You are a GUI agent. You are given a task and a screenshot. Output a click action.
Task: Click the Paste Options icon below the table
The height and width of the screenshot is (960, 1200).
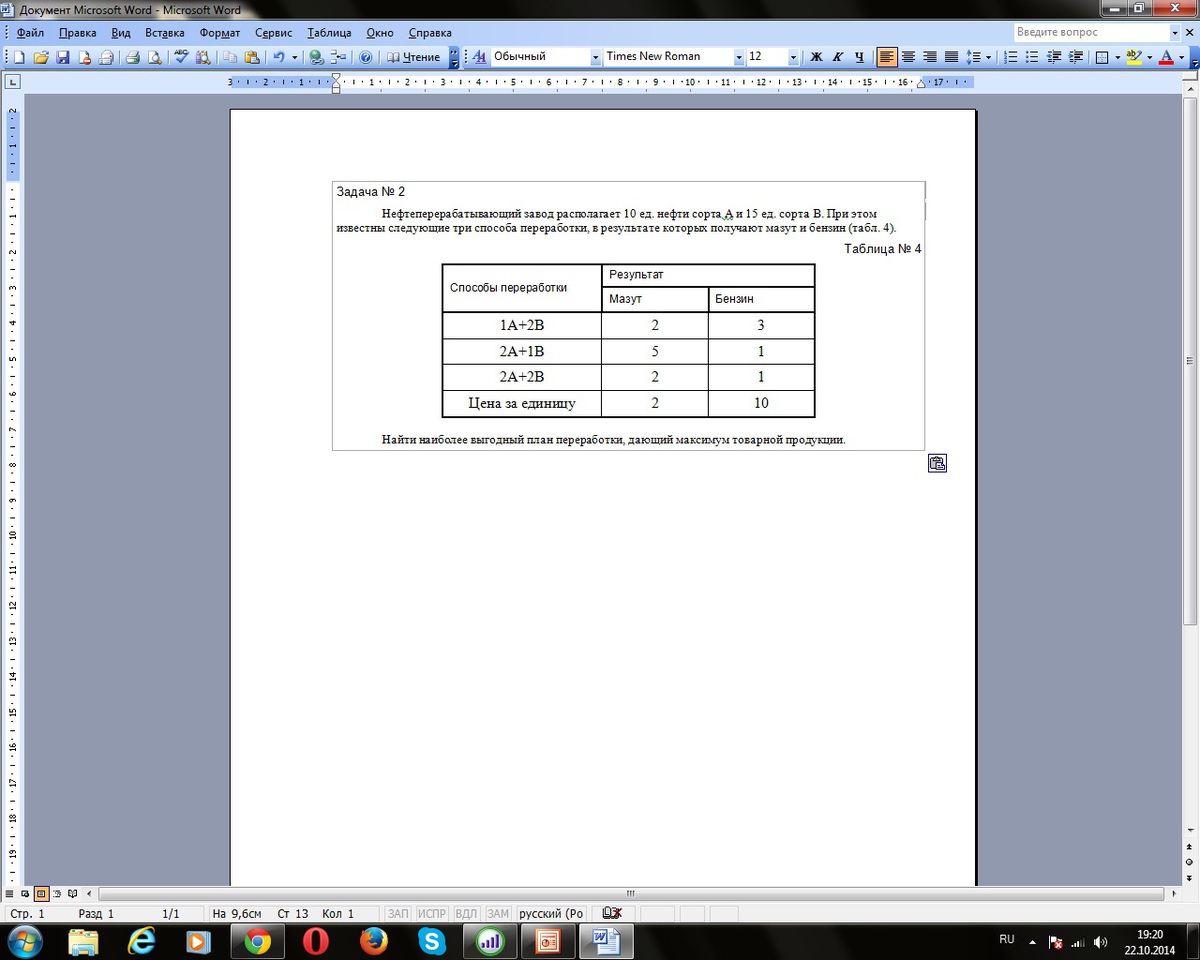point(937,463)
